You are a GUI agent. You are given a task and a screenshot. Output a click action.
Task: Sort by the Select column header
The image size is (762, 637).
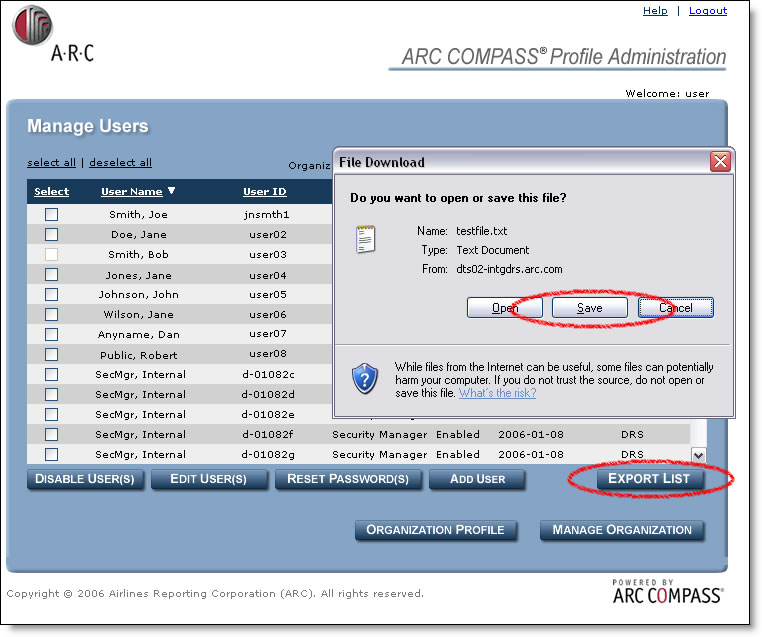[x=52, y=191]
